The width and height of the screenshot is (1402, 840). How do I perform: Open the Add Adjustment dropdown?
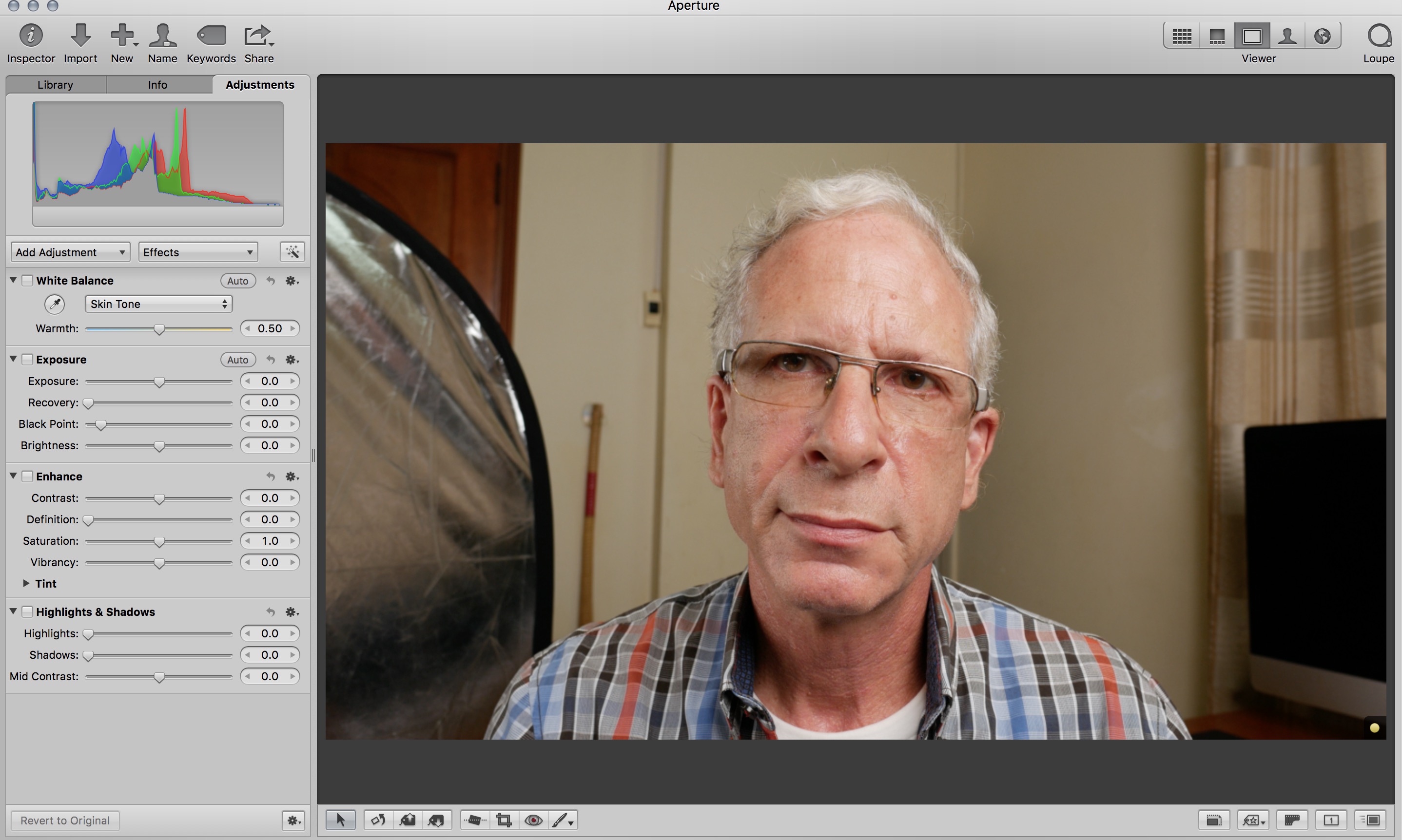click(70, 252)
